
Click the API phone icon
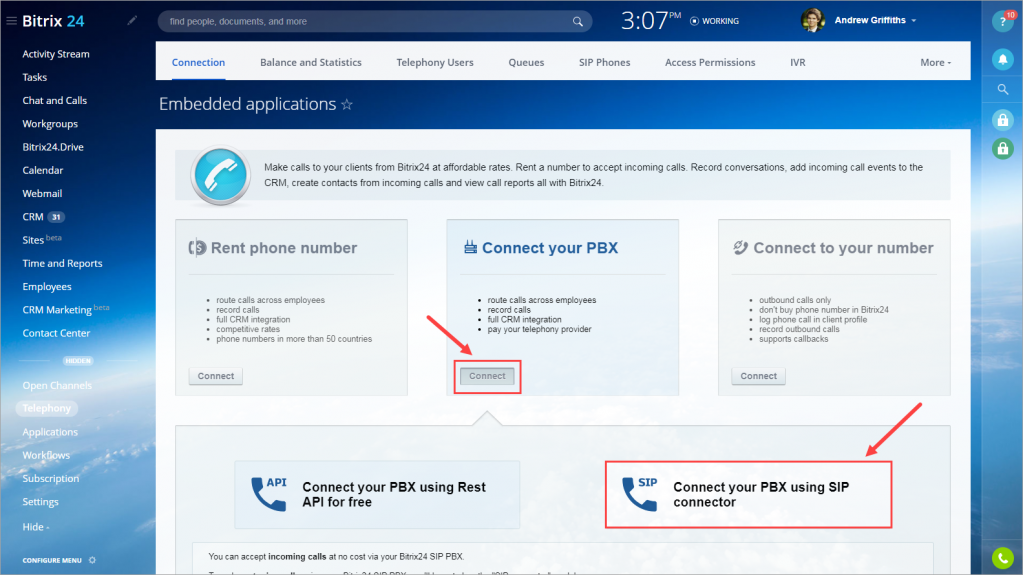tap(269, 494)
